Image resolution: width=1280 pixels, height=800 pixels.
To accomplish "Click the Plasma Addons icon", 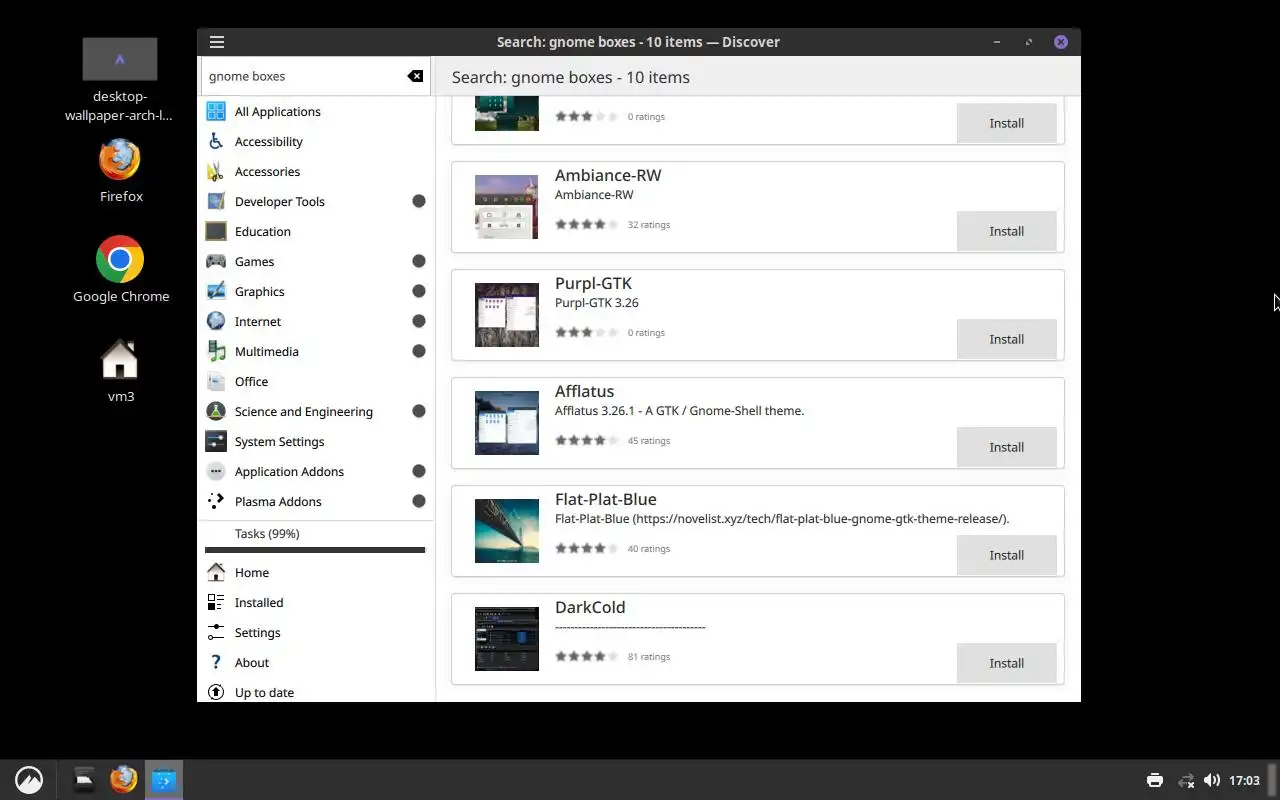I will click(216, 501).
